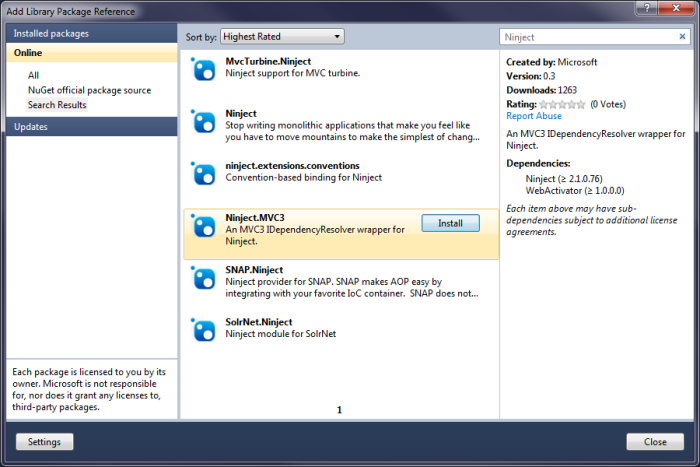Expand the Installed packages section

tap(92, 33)
